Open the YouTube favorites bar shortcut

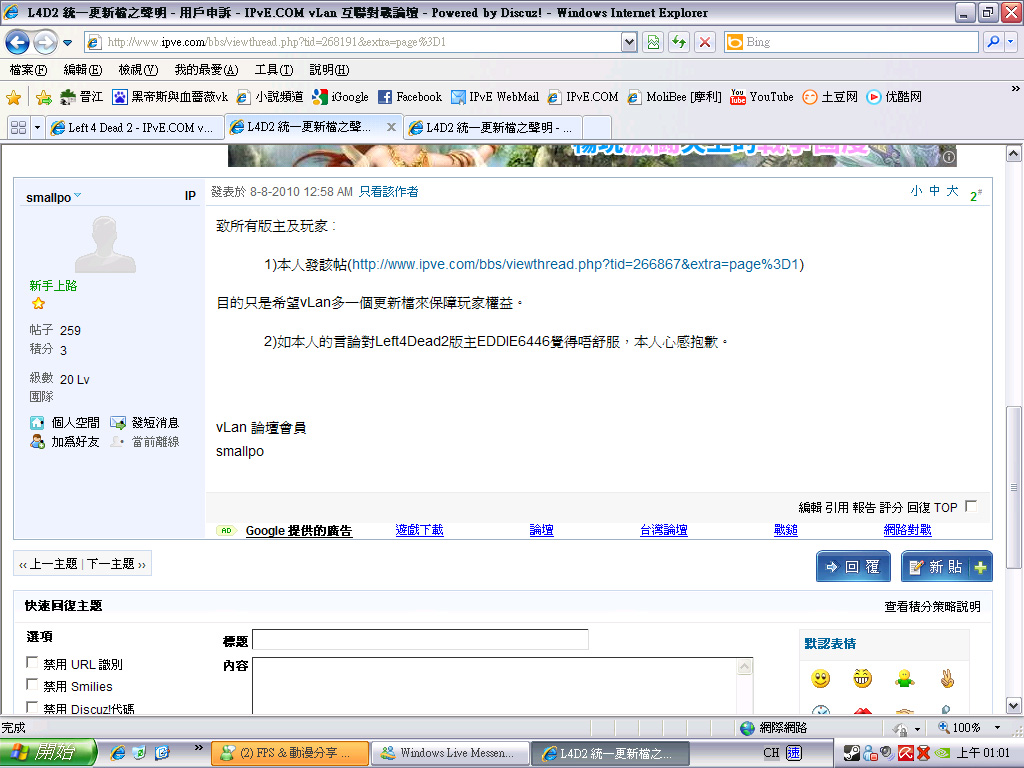[x=762, y=97]
